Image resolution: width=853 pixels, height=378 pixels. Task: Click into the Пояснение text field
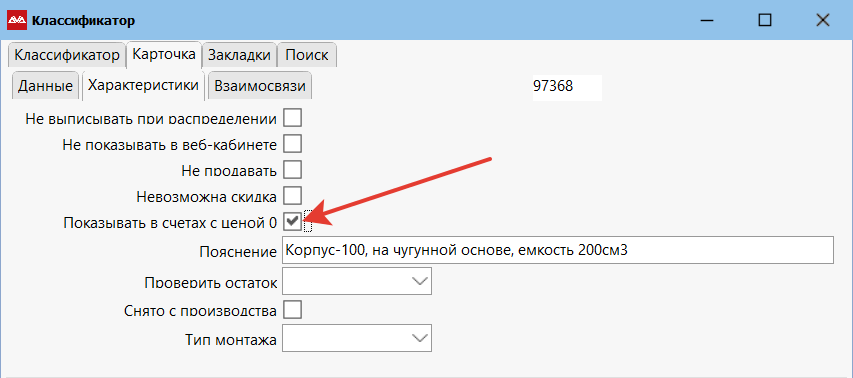[x=558, y=250]
